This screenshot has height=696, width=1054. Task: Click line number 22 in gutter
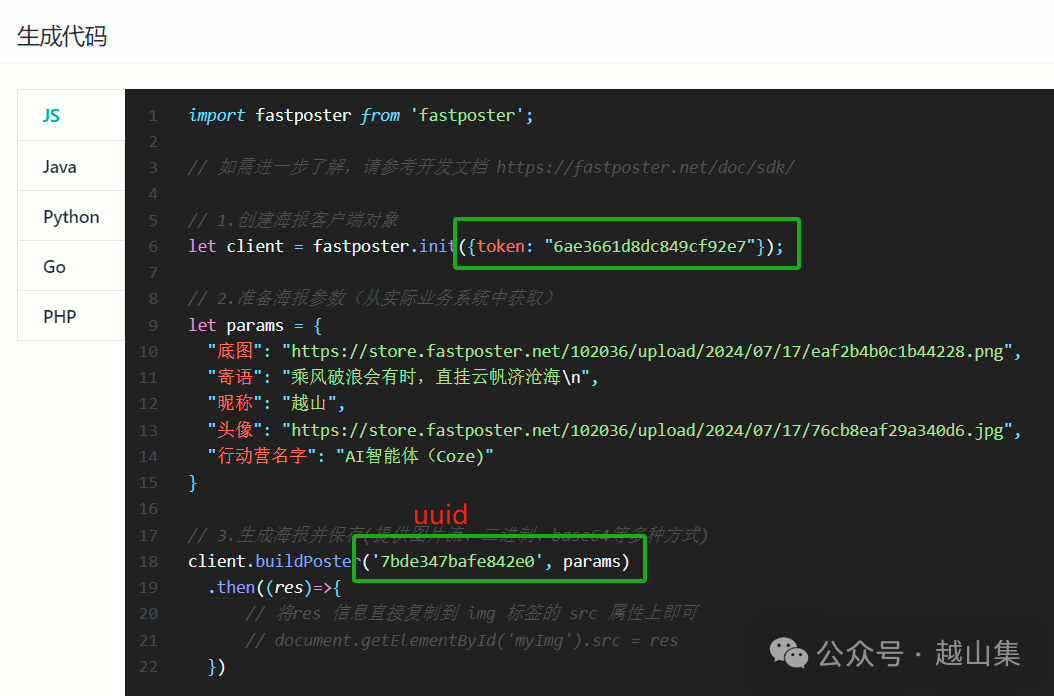149,666
